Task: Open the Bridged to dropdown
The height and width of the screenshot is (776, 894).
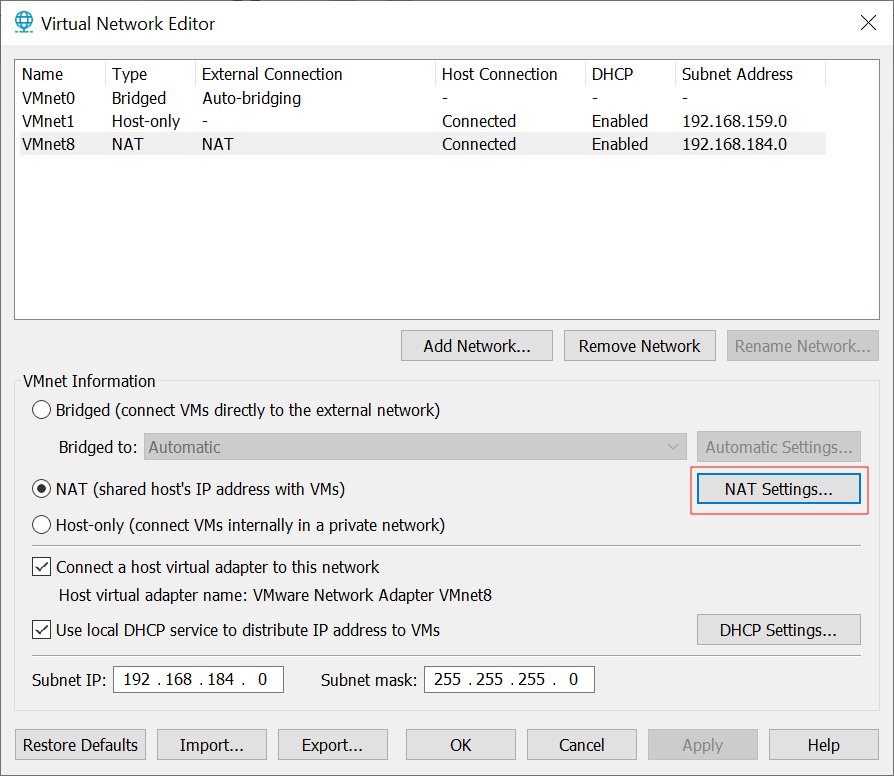Action: (415, 447)
